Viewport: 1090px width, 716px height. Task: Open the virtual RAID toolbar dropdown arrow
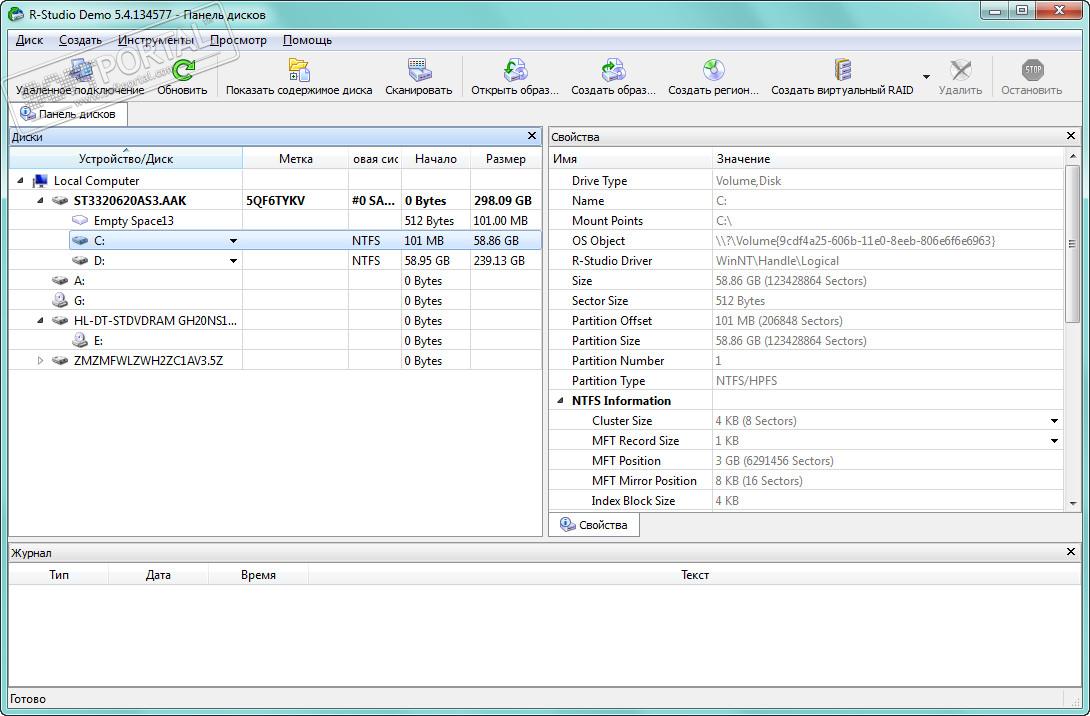click(926, 76)
